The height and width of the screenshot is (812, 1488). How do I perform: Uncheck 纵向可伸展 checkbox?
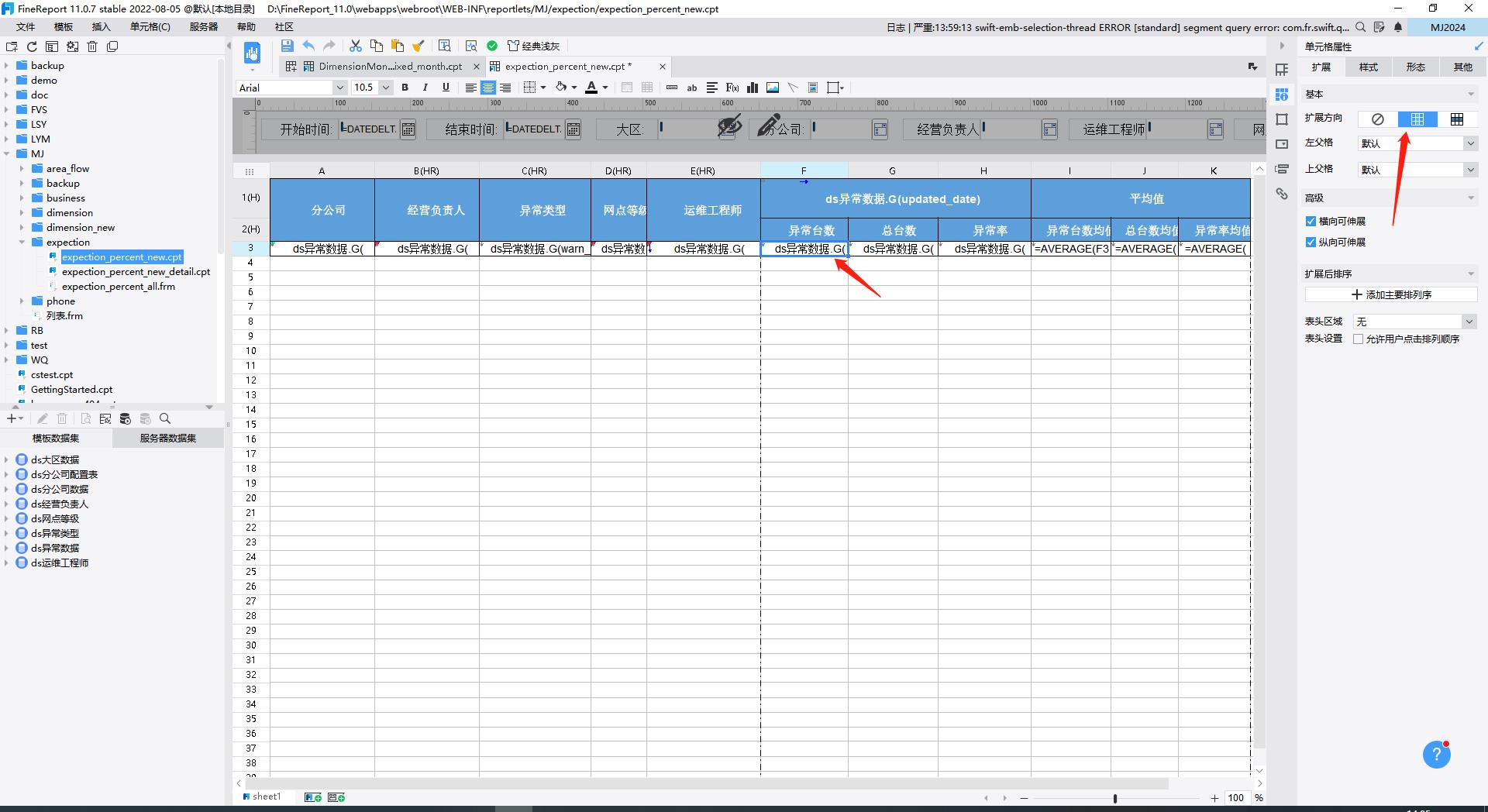[1311, 243]
